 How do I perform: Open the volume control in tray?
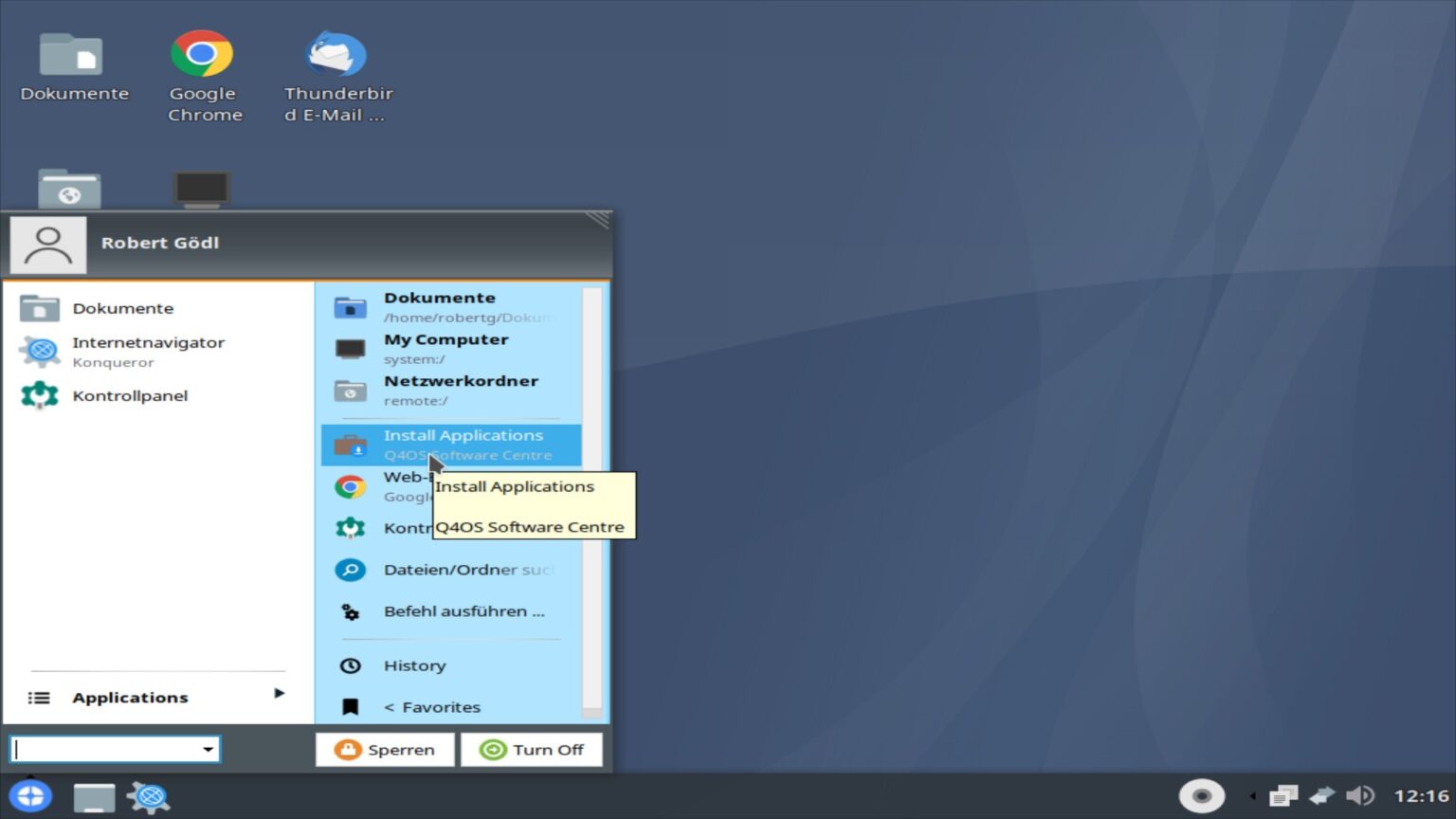[x=1359, y=795]
